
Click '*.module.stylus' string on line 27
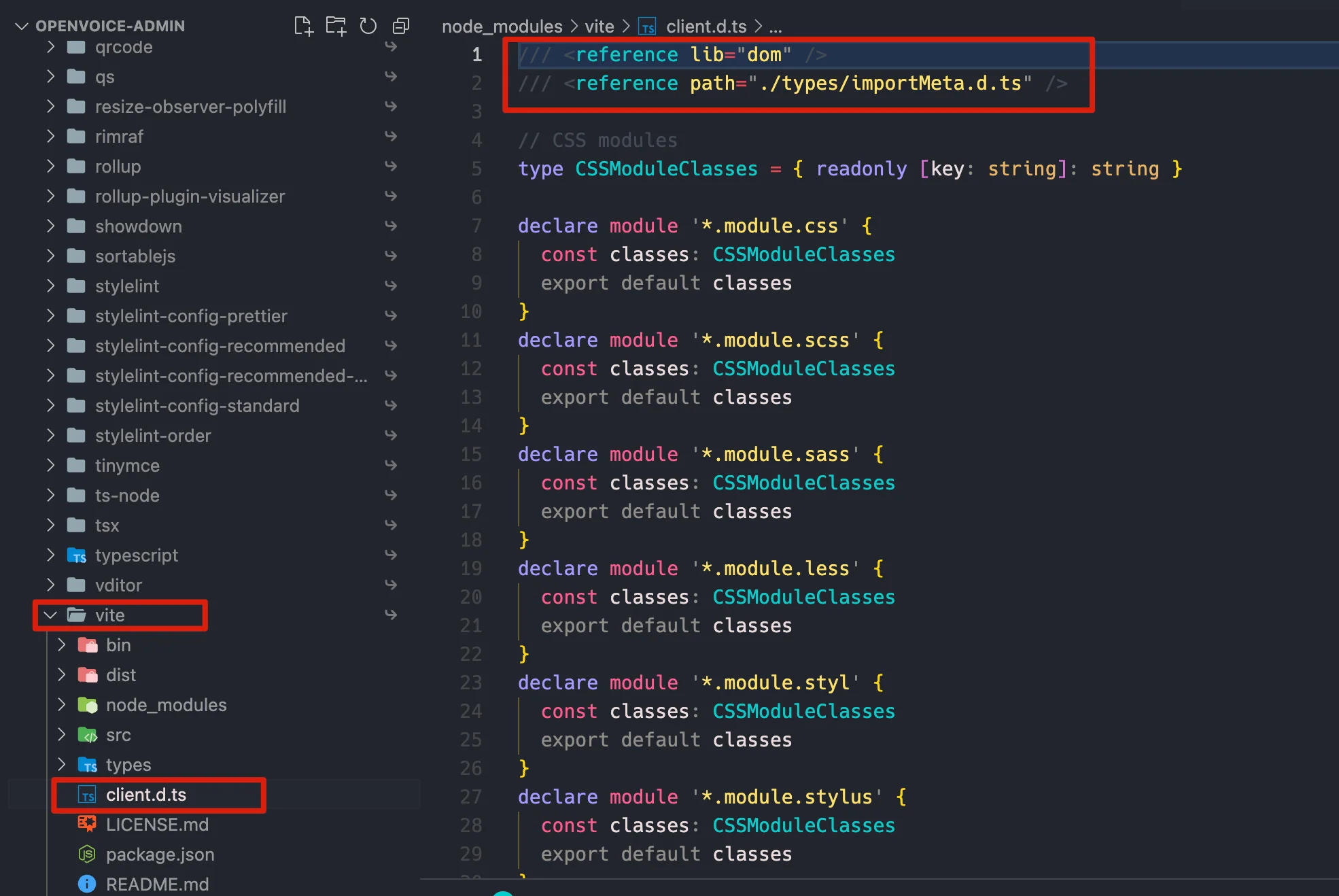coord(787,797)
